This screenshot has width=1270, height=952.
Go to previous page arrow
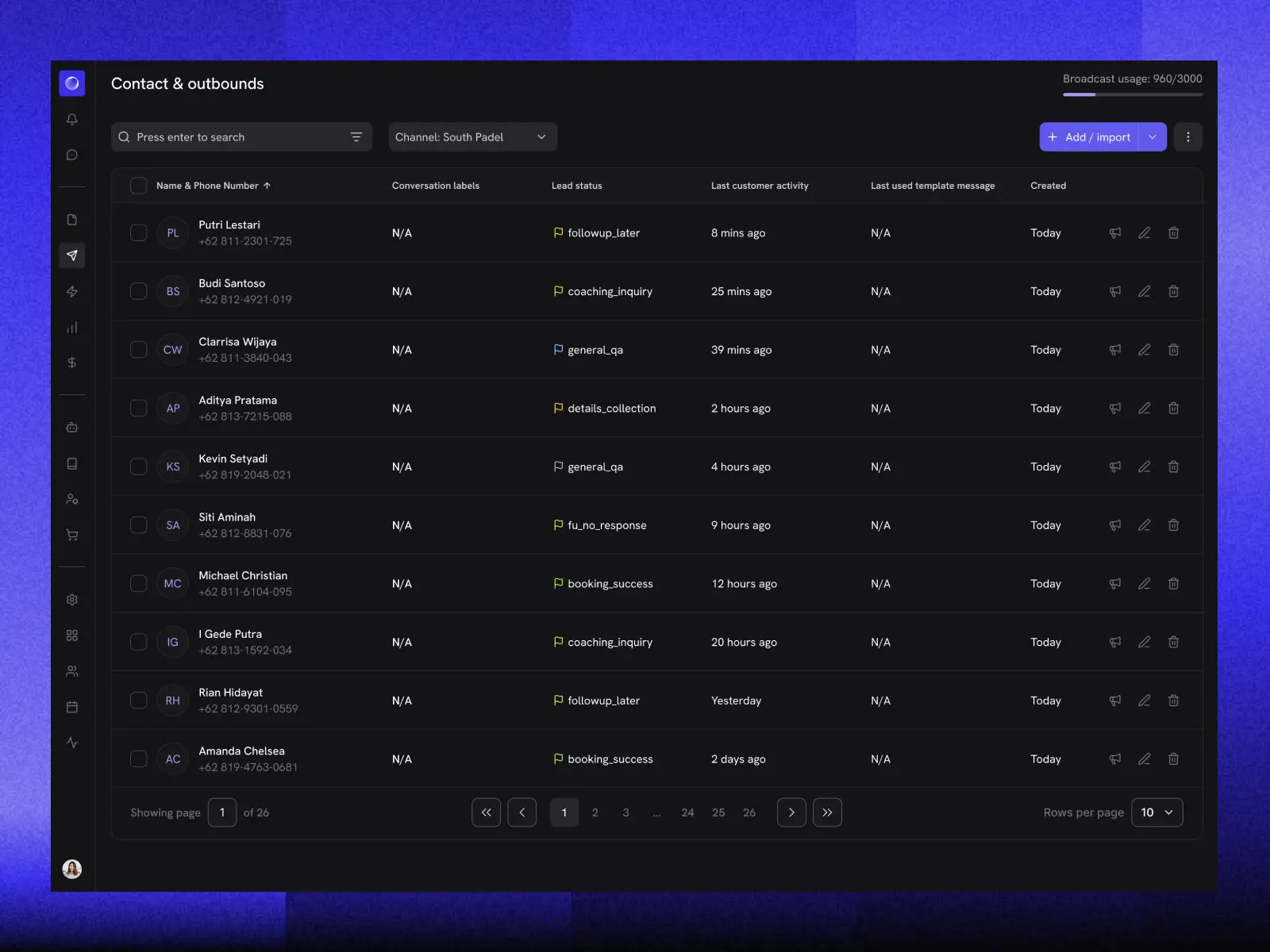tap(522, 812)
